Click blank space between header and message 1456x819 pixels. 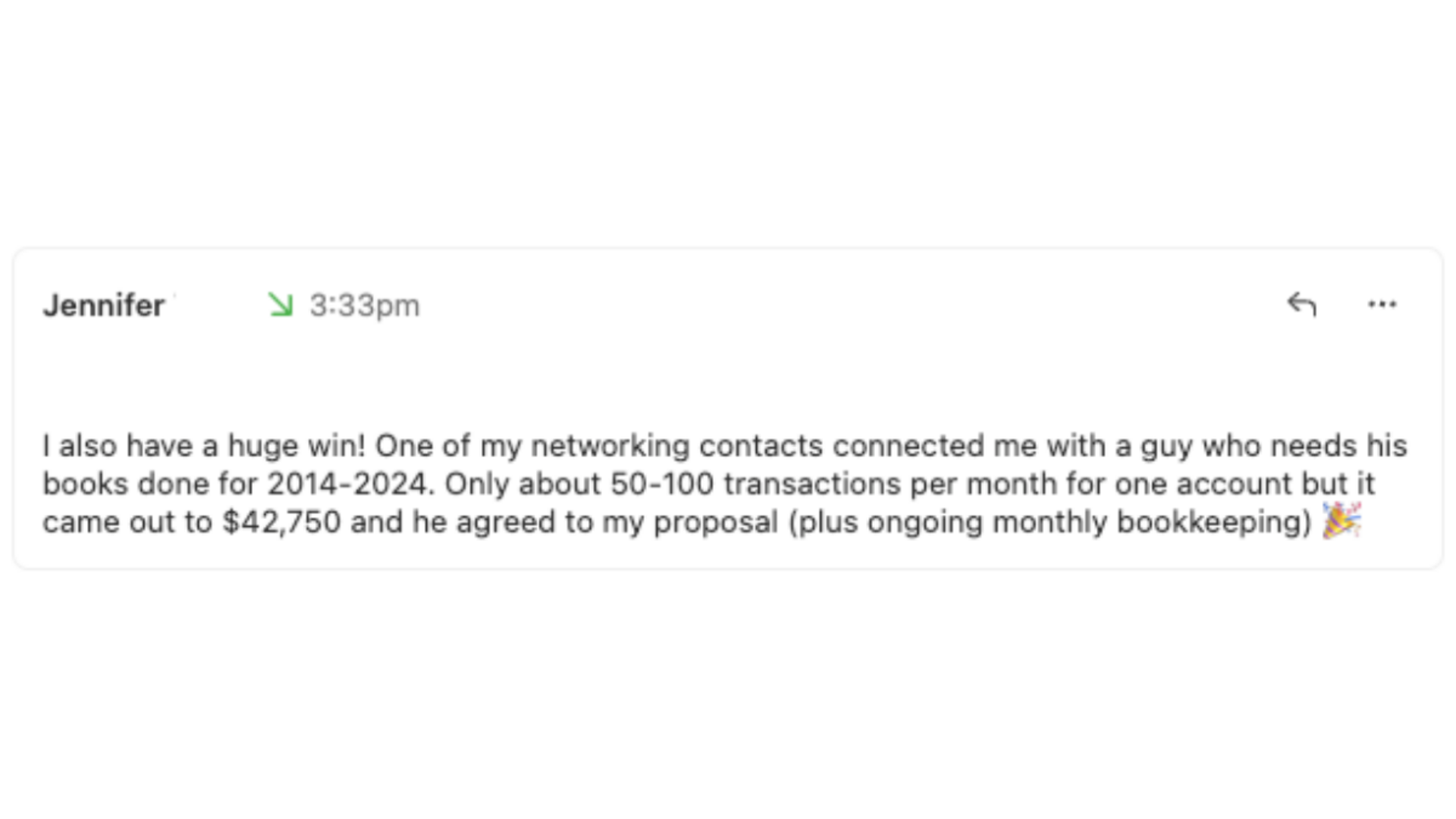tap(728, 375)
